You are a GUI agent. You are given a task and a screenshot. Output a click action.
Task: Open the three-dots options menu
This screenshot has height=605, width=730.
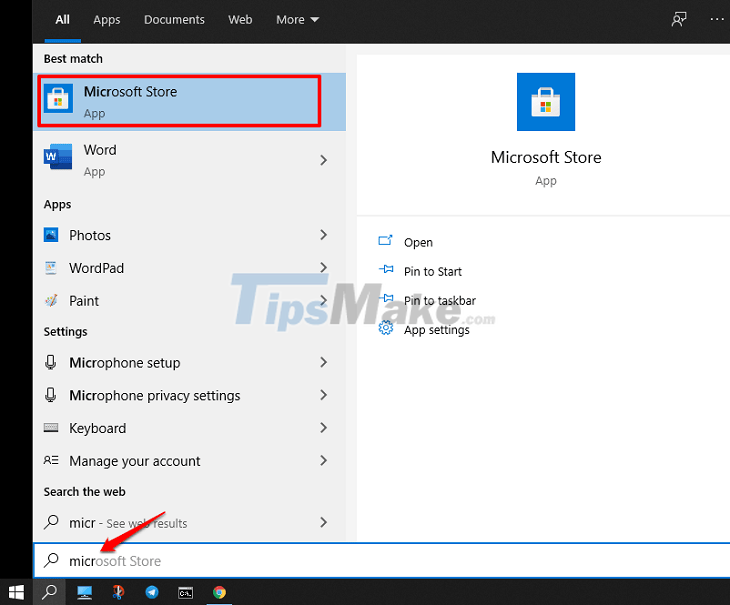[717, 19]
